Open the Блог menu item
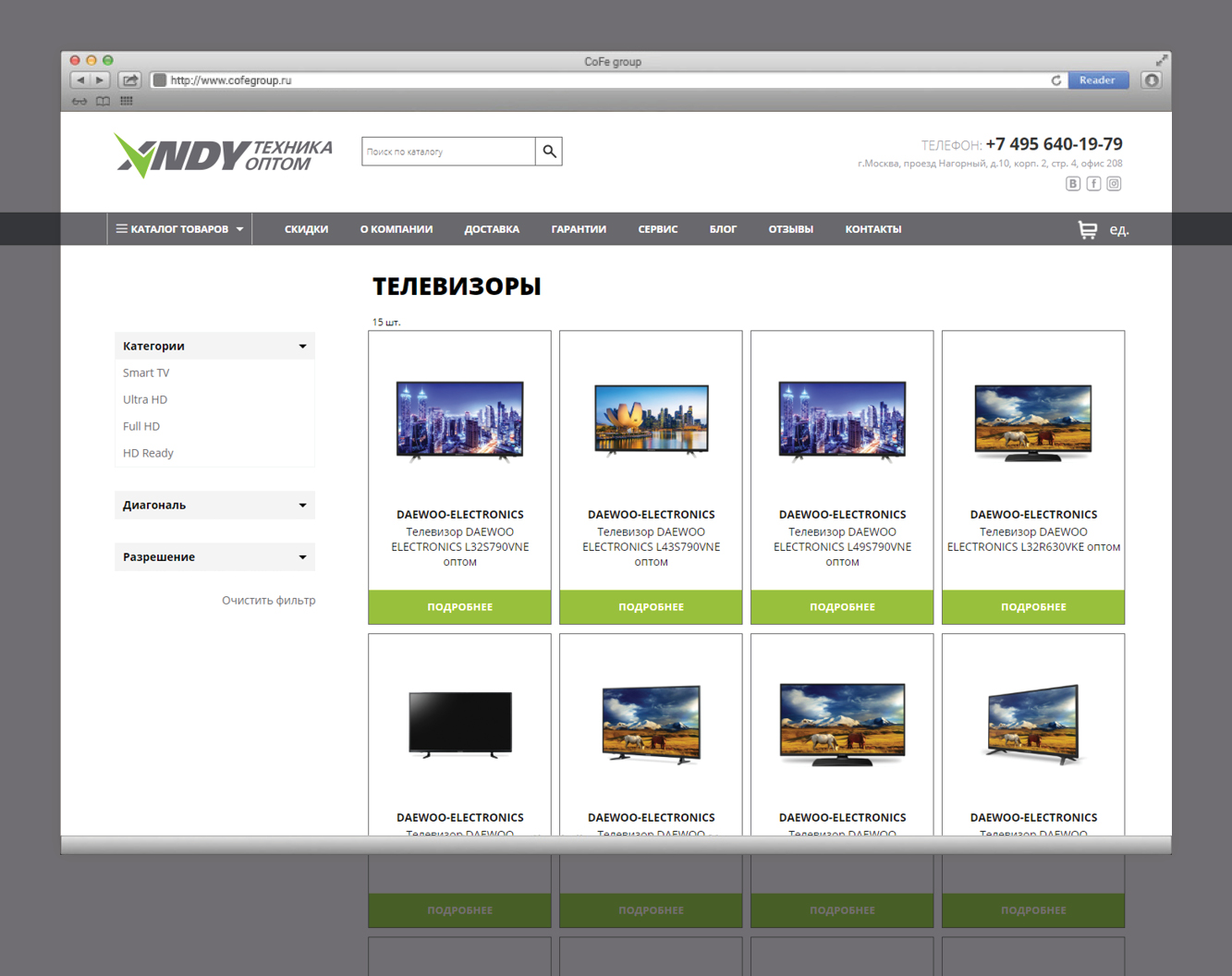This screenshot has height=976, width=1232. [723, 229]
